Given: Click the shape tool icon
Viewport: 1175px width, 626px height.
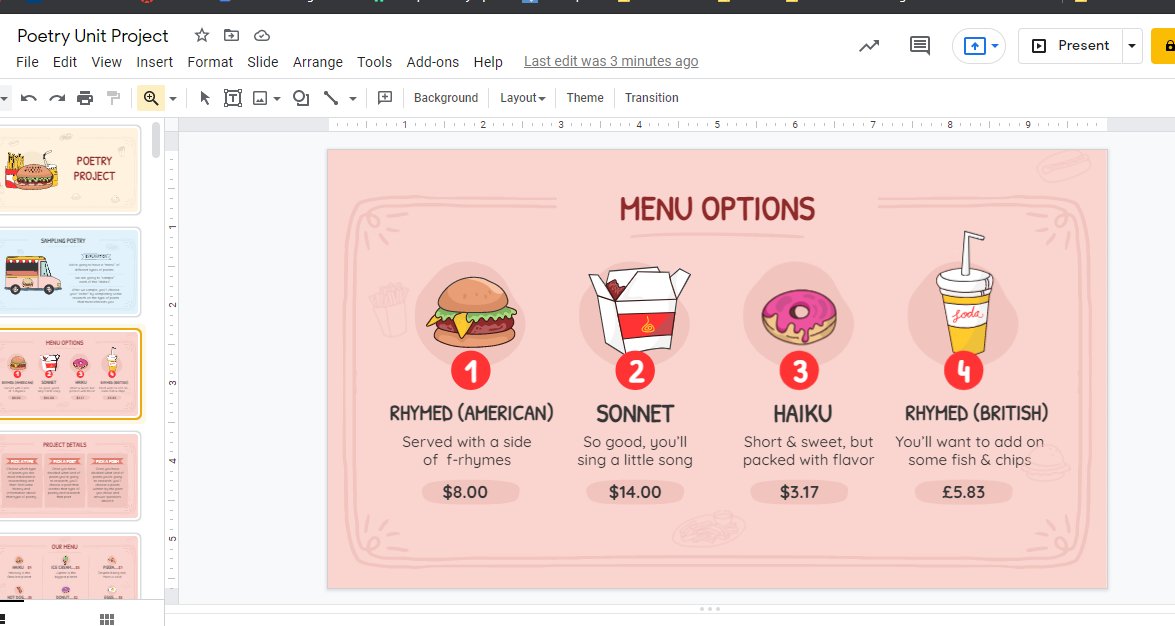Looking at the screenshot, I should pos(301,98).
